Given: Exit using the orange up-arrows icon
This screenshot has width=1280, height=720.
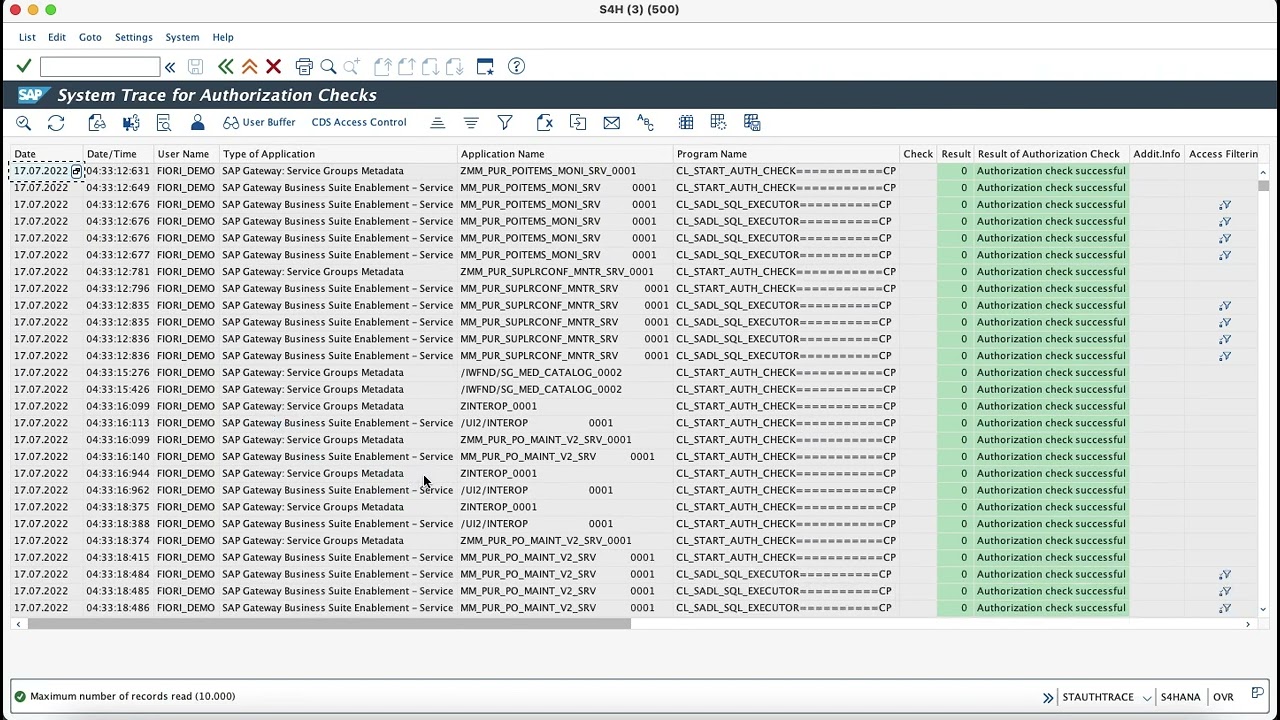Looking at the screenshot, I should 250,67.
